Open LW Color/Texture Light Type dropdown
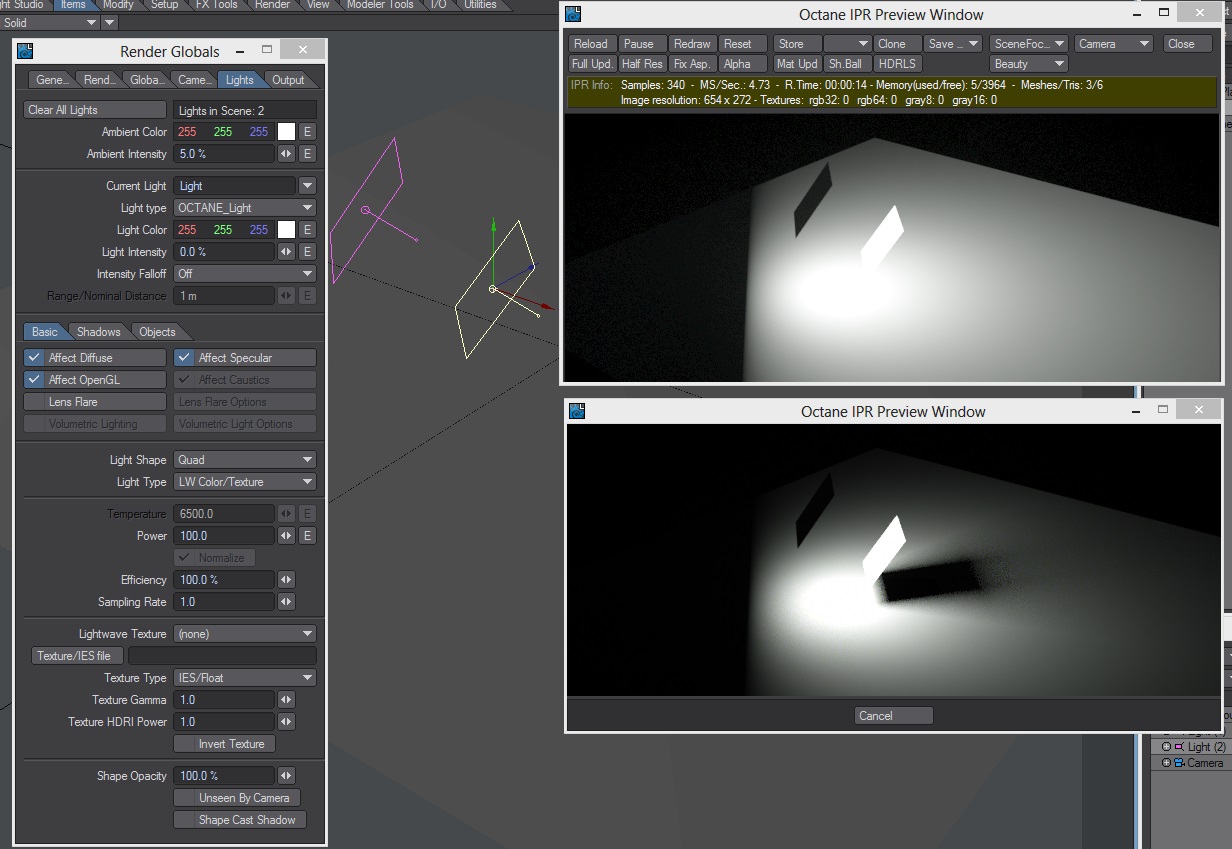Image resolution: width=1232 pixels, height=849 pixels. click(245, 482)
